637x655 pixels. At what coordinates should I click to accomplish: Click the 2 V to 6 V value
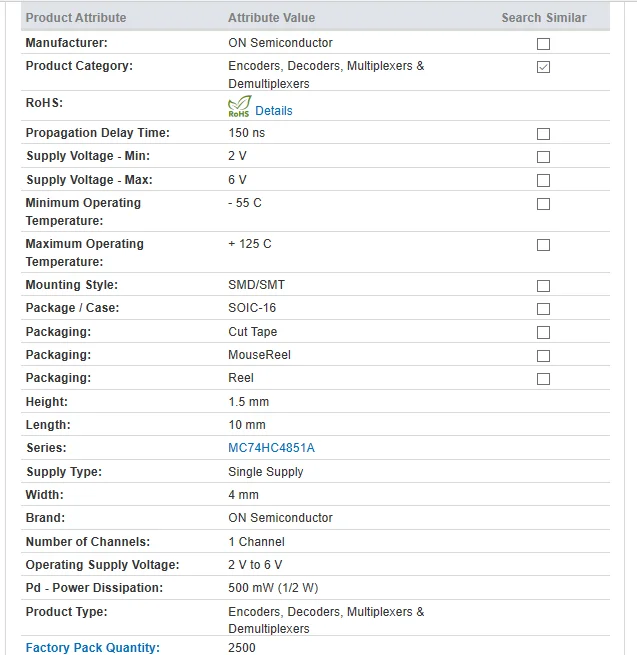(x=255, y=565)
